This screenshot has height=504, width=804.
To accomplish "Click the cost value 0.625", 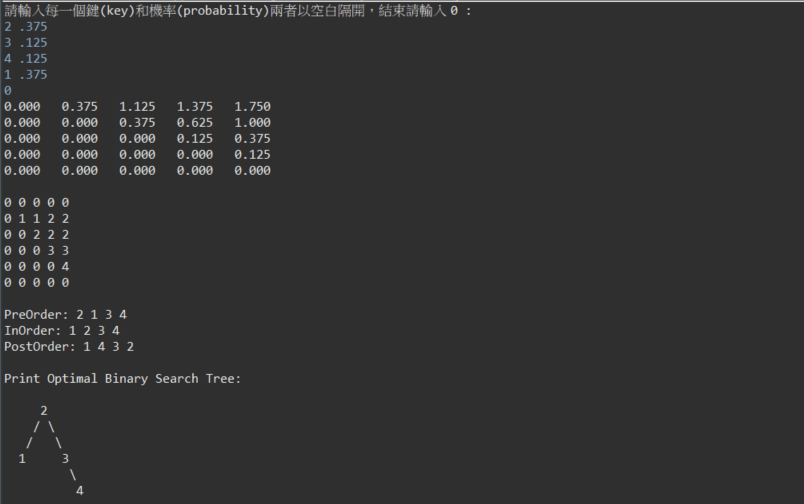I will click(x=195, y=123).
